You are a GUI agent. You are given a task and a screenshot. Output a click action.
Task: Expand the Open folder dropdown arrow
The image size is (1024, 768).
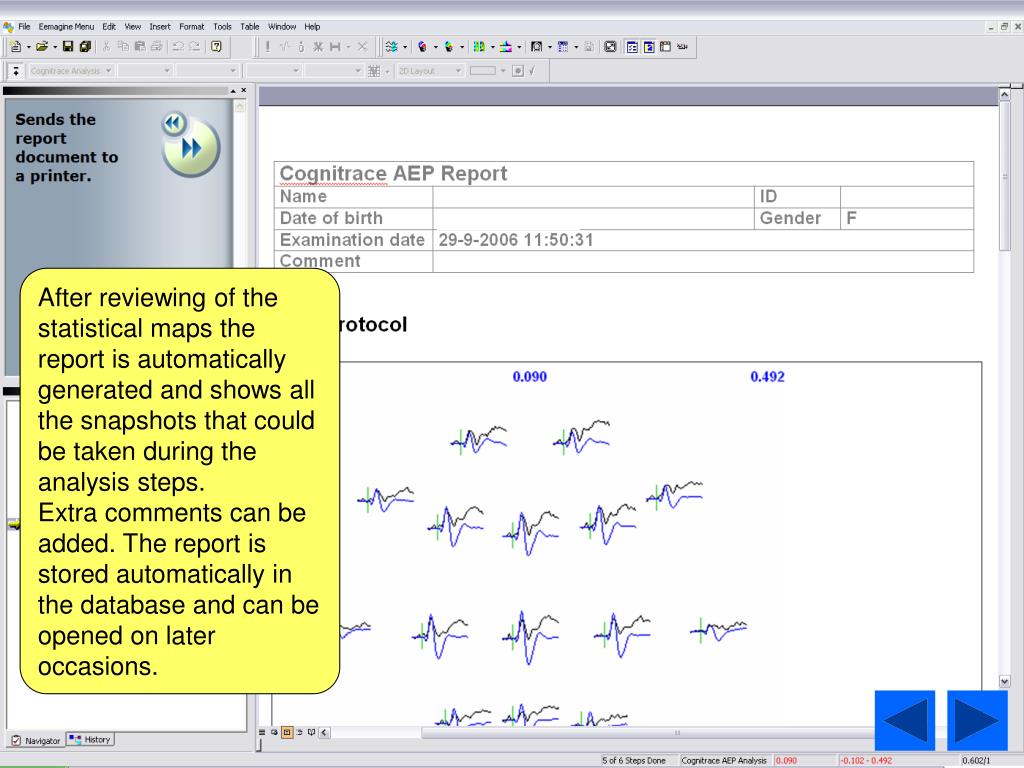coord(55,47)
